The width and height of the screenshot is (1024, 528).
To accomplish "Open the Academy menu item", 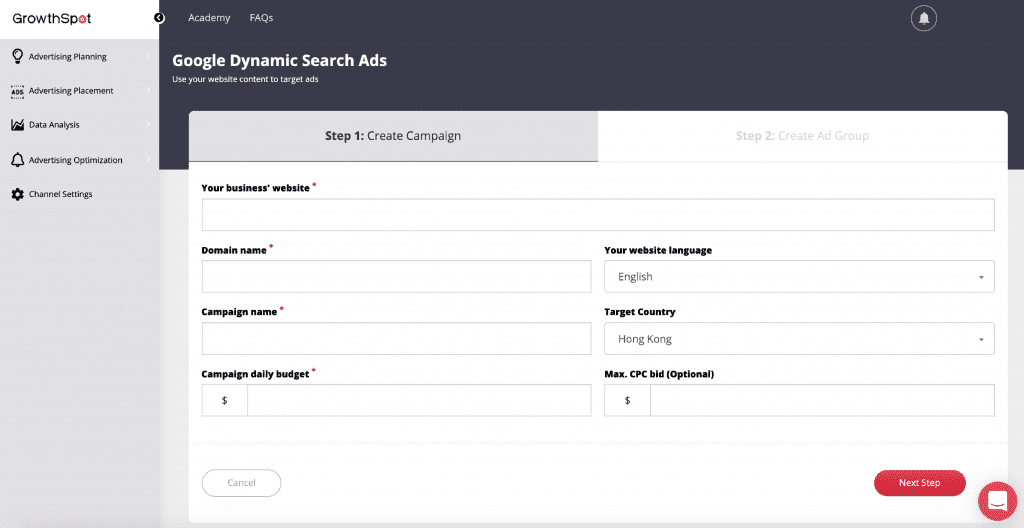I will 209,18.
